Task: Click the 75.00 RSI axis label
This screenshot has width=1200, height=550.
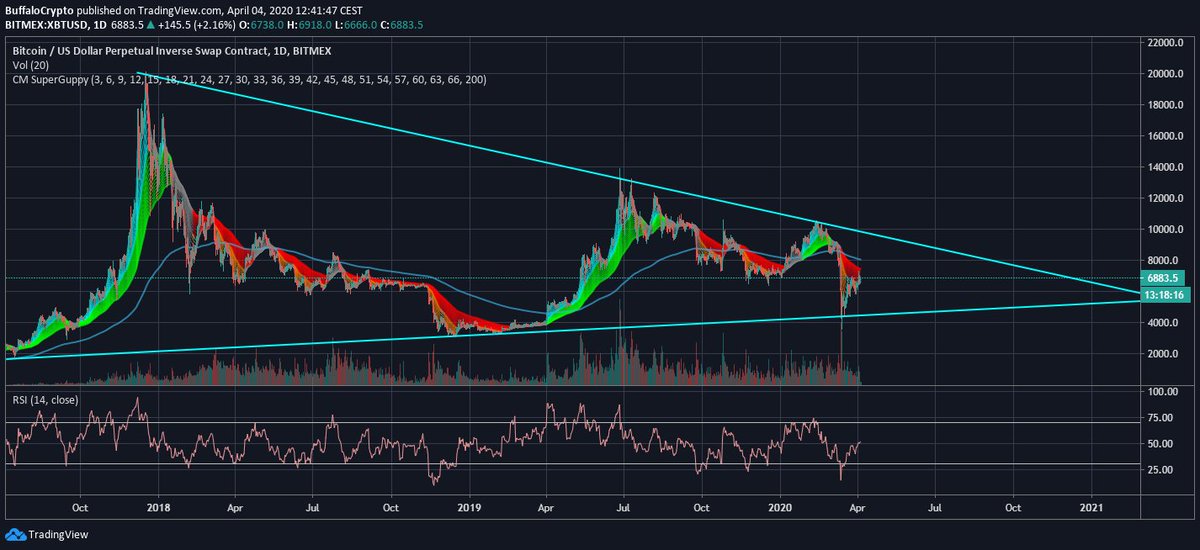Action: (x=1161, y=418)
